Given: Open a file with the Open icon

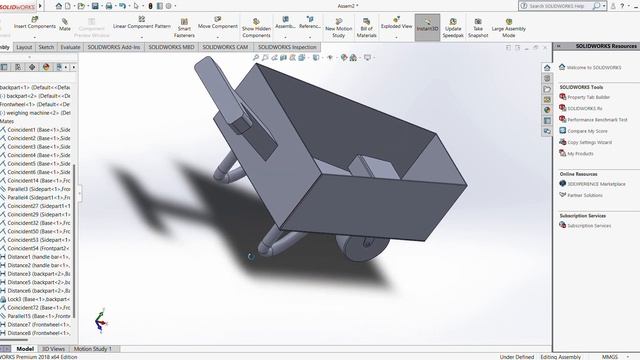Looking at the screenshot, I should [81, 6].
